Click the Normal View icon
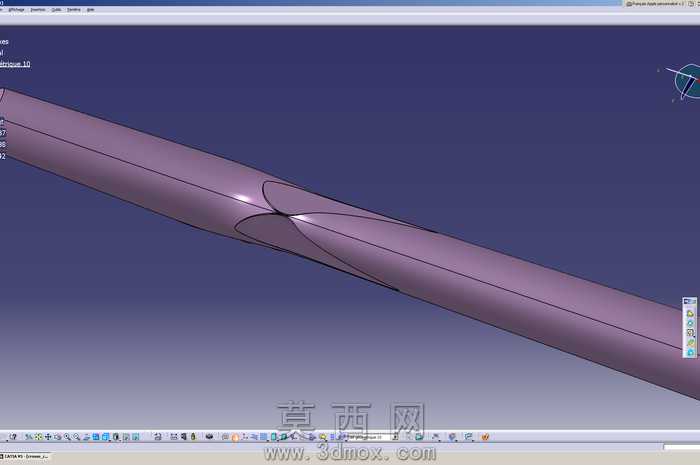 coord(86,437)
